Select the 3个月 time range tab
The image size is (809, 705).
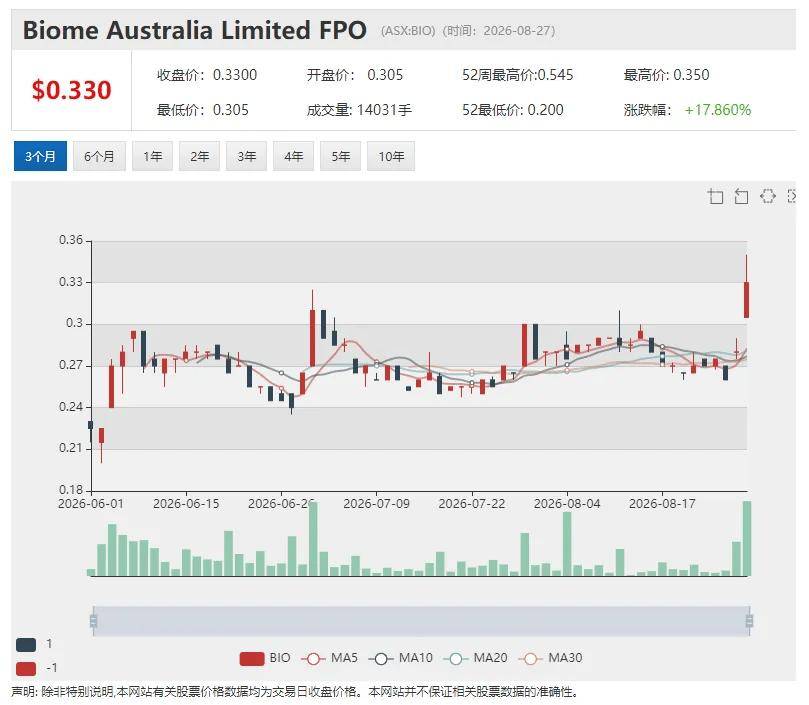click(40, 156)
